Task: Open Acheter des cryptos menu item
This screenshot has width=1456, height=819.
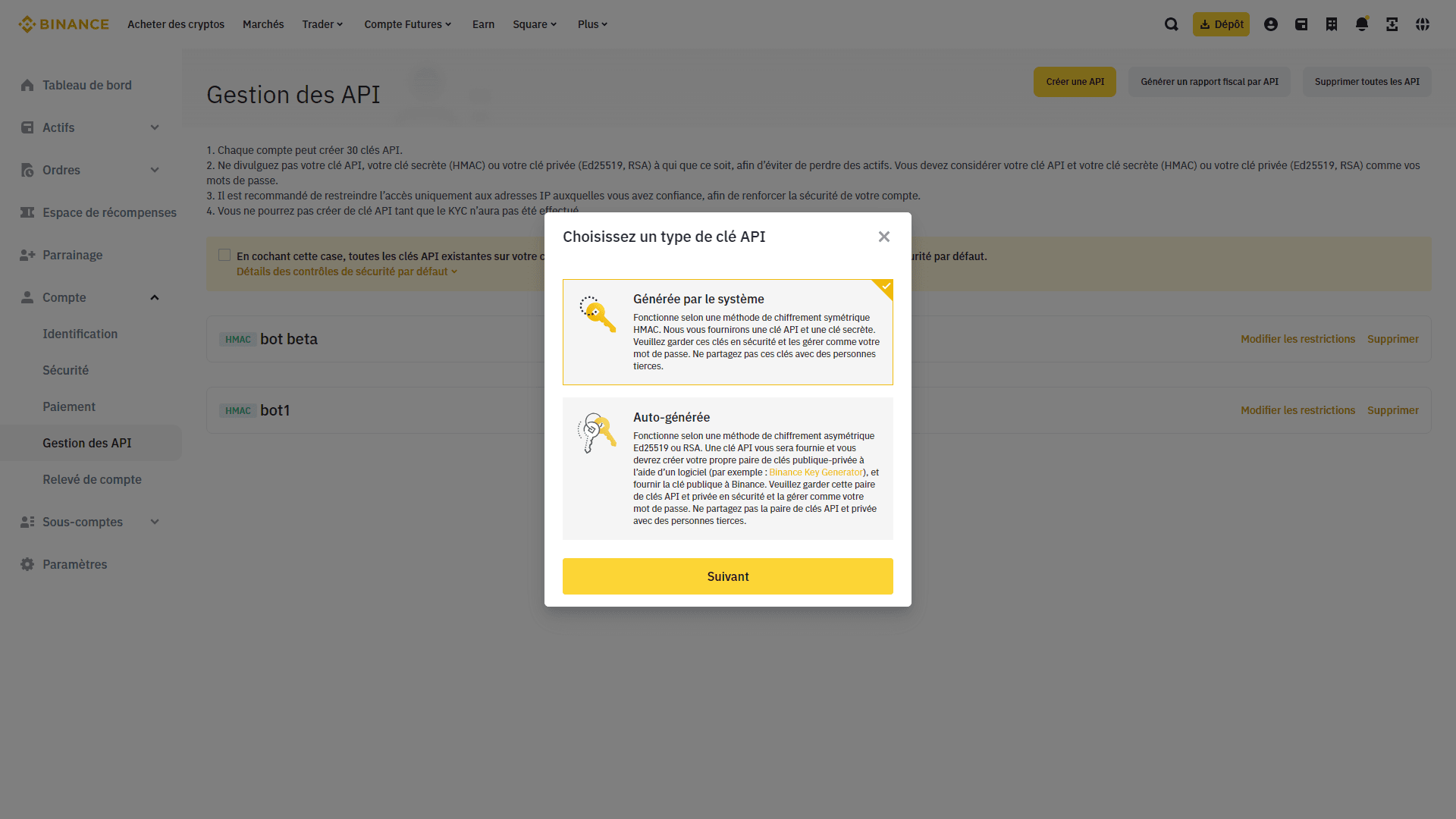Action: tap(176, 24)
